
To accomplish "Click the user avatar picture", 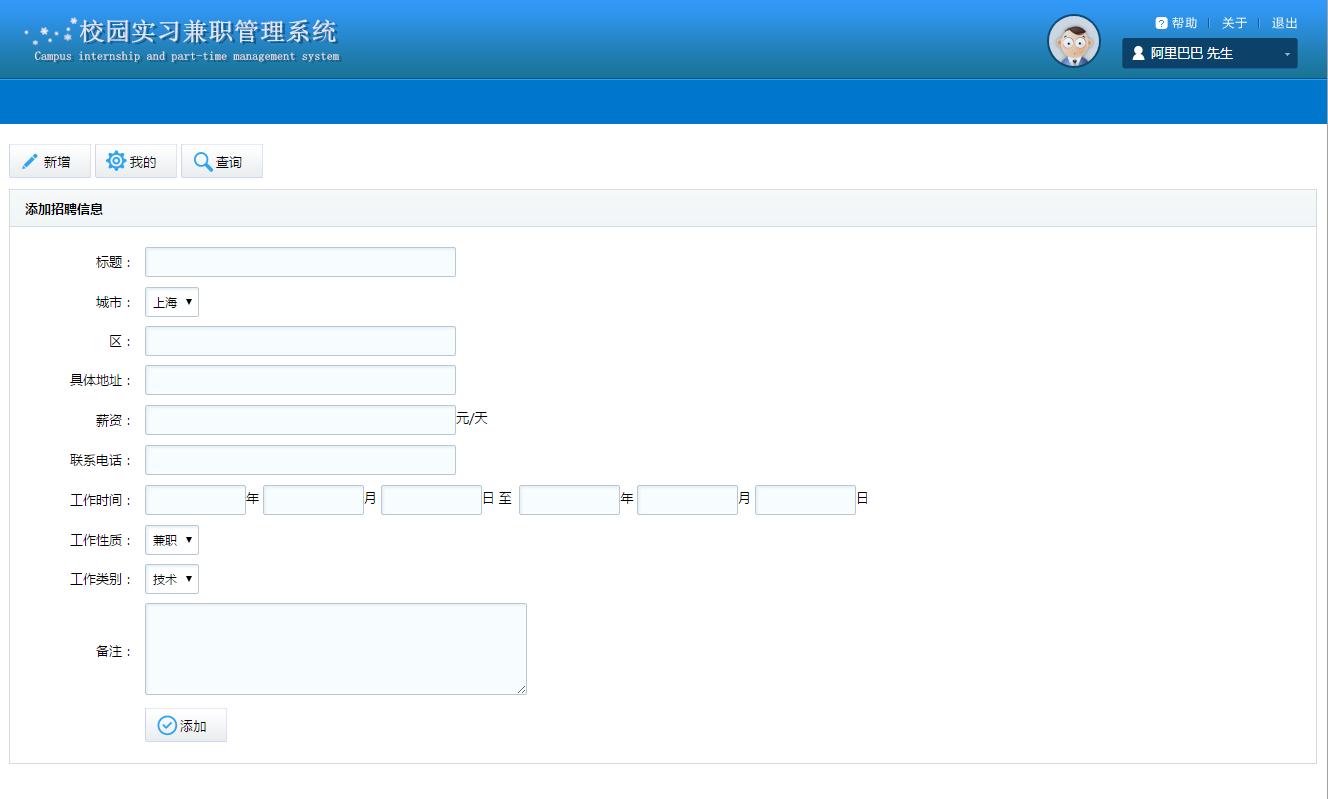I will tap(1074, 41).
